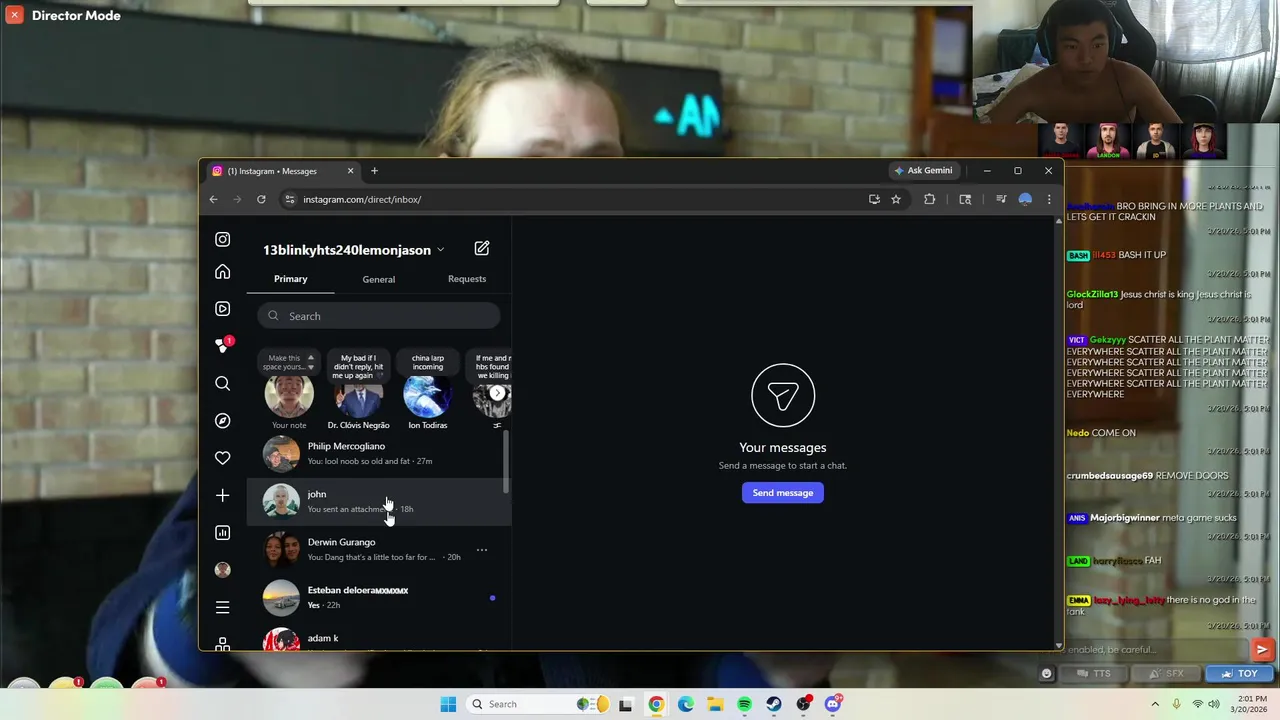The image size is (1280, 720).
Task: Click the conversation list scrollbar
Action: pos(506,462)
